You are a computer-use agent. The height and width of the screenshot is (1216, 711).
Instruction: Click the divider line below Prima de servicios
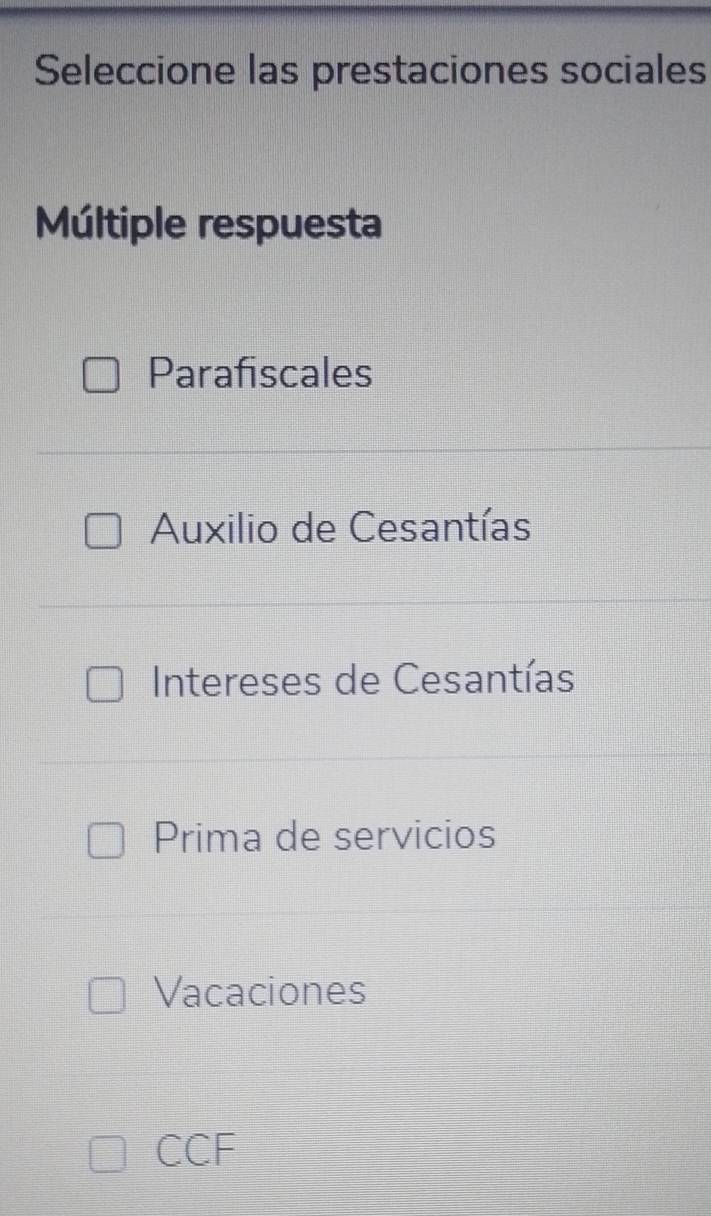pos(372,913)
